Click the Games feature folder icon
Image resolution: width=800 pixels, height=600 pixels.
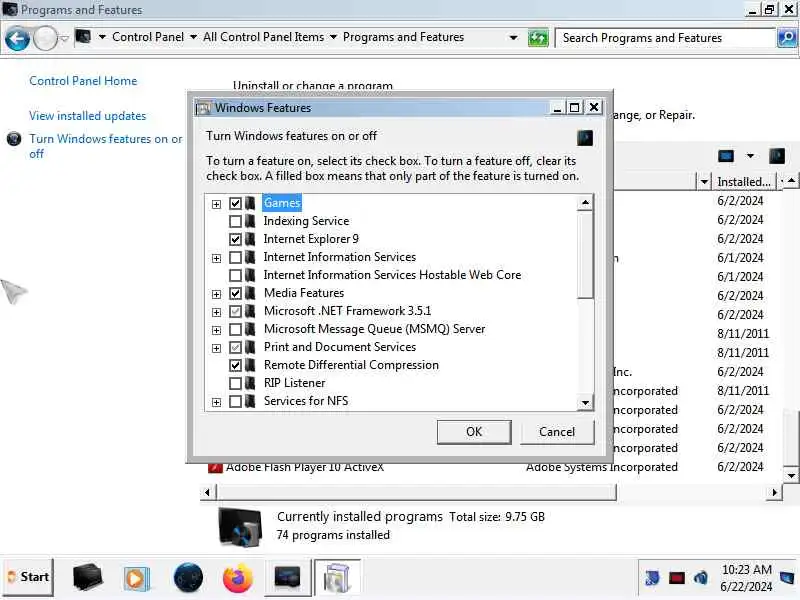[x=250, y=203]
